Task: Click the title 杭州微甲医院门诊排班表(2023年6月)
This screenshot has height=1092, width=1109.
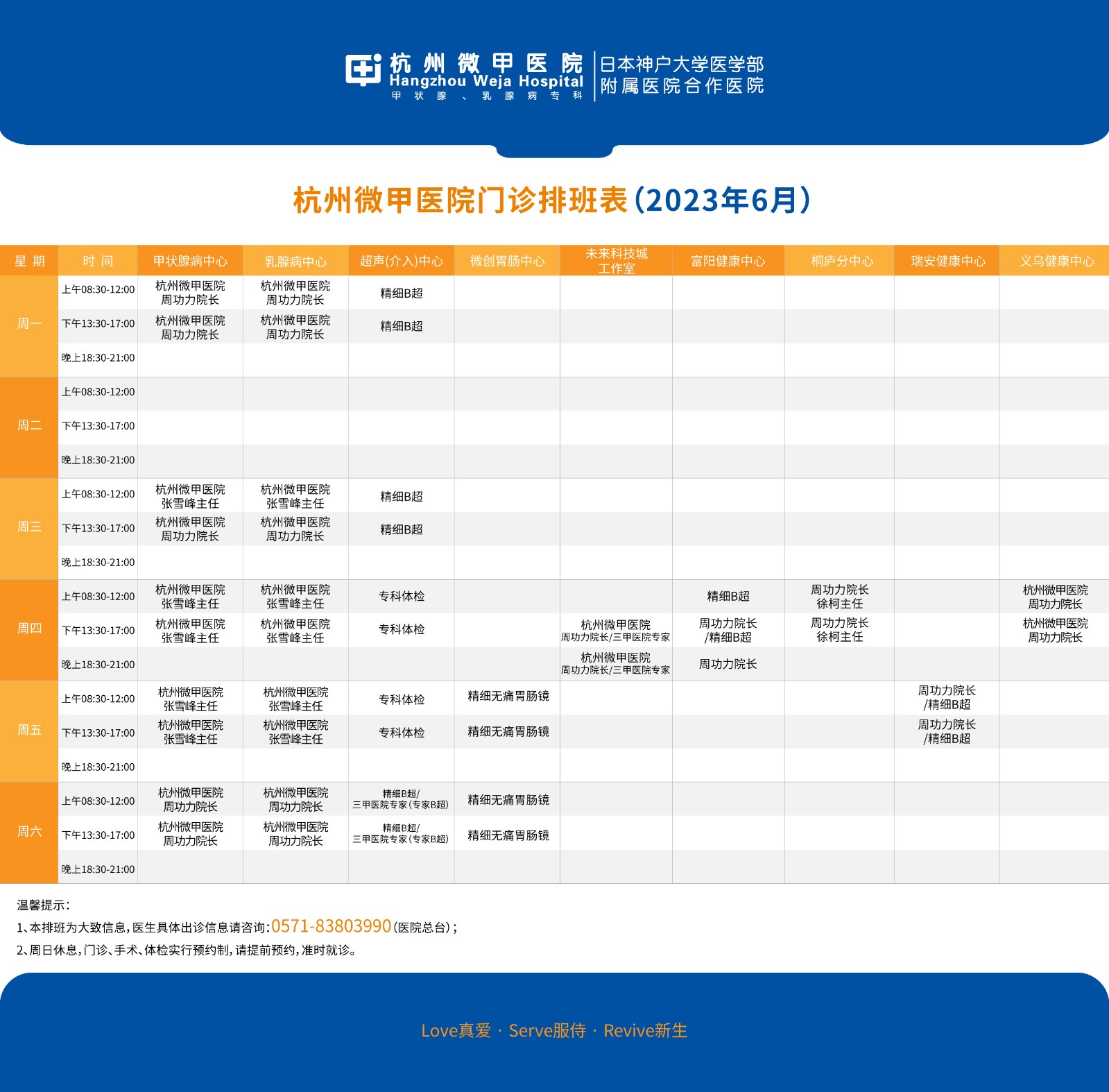Action: click(552, 201)
